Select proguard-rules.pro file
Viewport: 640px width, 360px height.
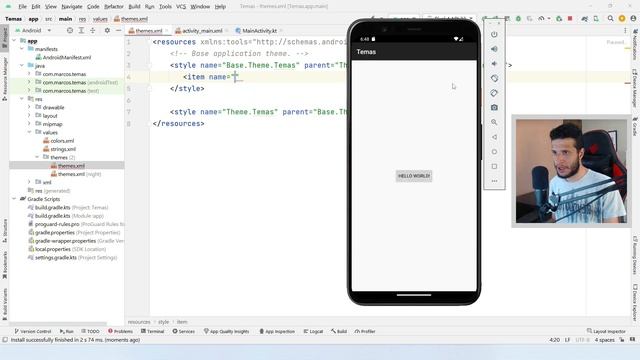point(57,224)
